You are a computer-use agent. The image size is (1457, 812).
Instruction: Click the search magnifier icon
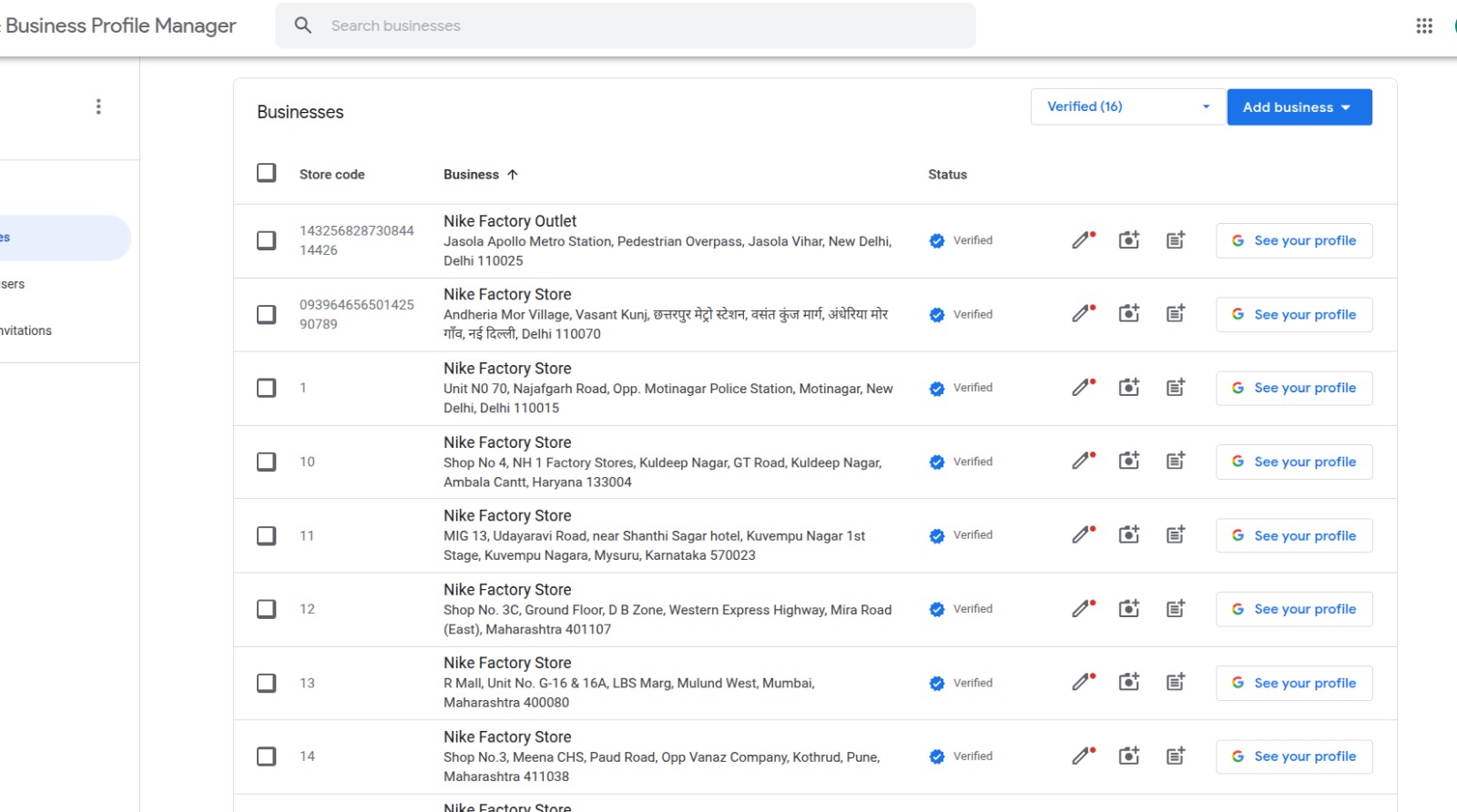pos(303,25)
